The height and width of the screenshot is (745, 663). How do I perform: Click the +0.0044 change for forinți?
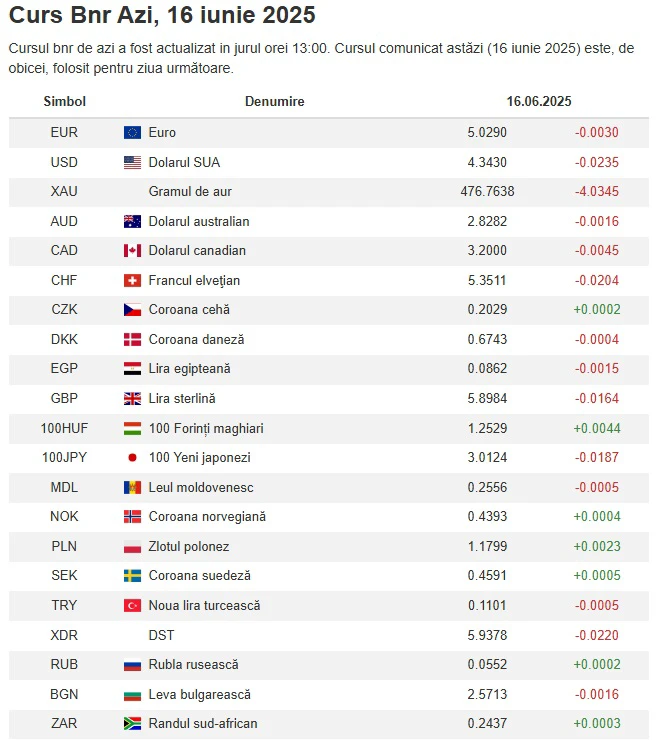597,429
